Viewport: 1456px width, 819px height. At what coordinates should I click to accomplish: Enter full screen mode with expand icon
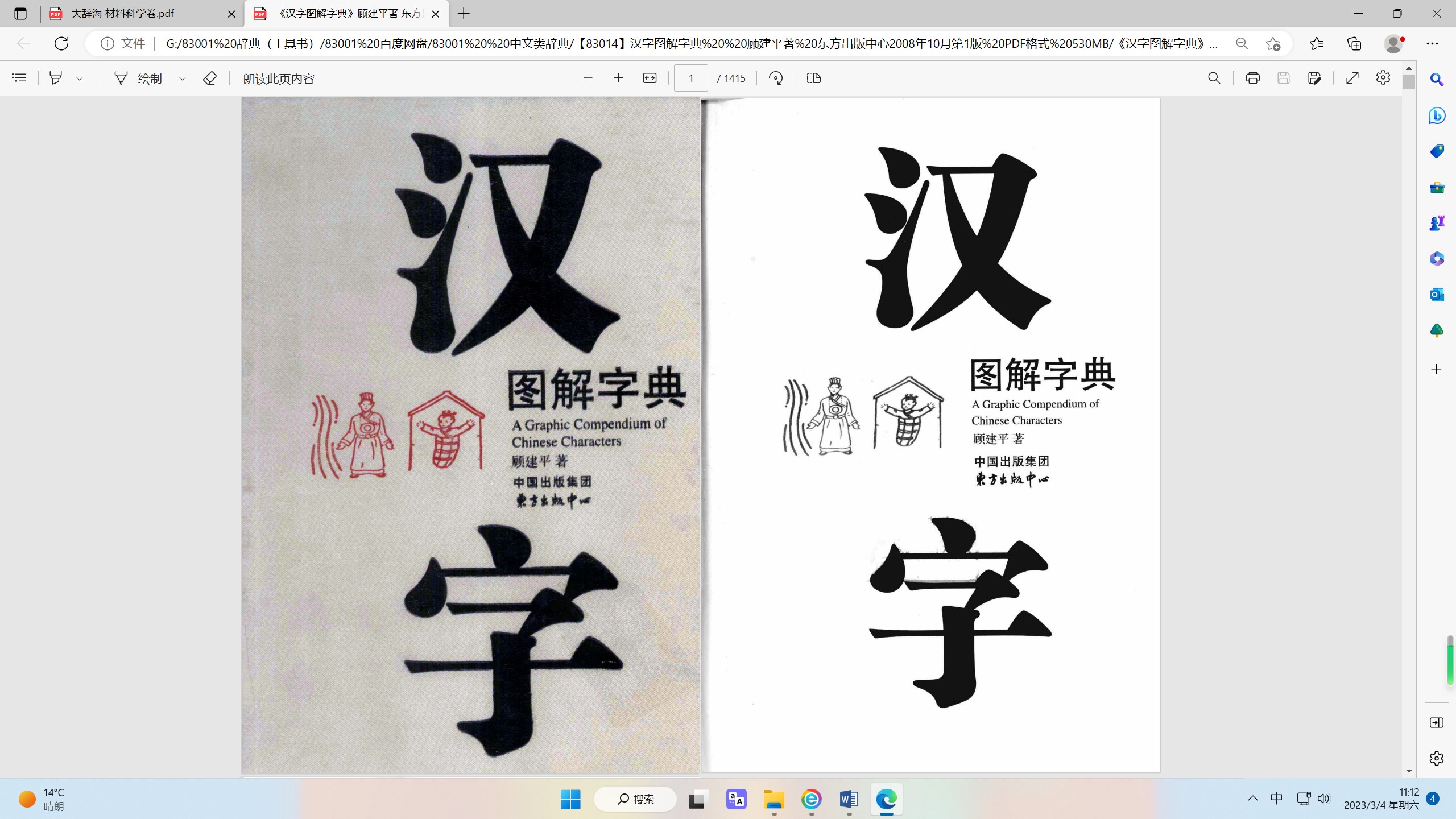[1352, 78]
